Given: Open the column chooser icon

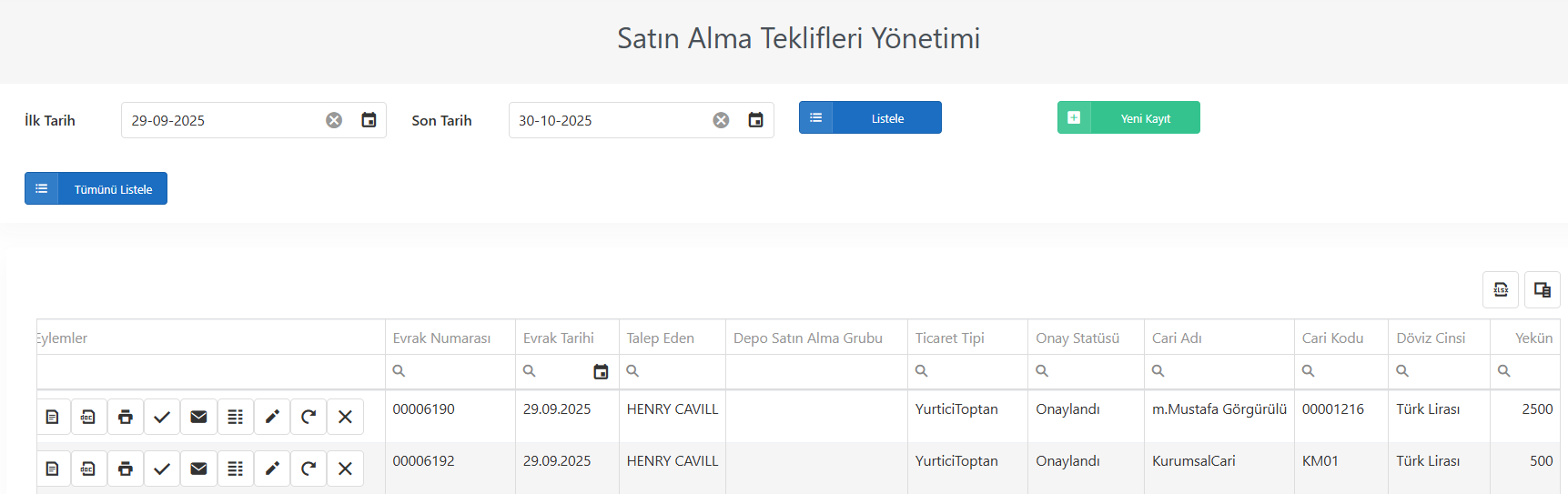Looking at the screenshot, I should pyautogui.click(x=1543, y=290).
